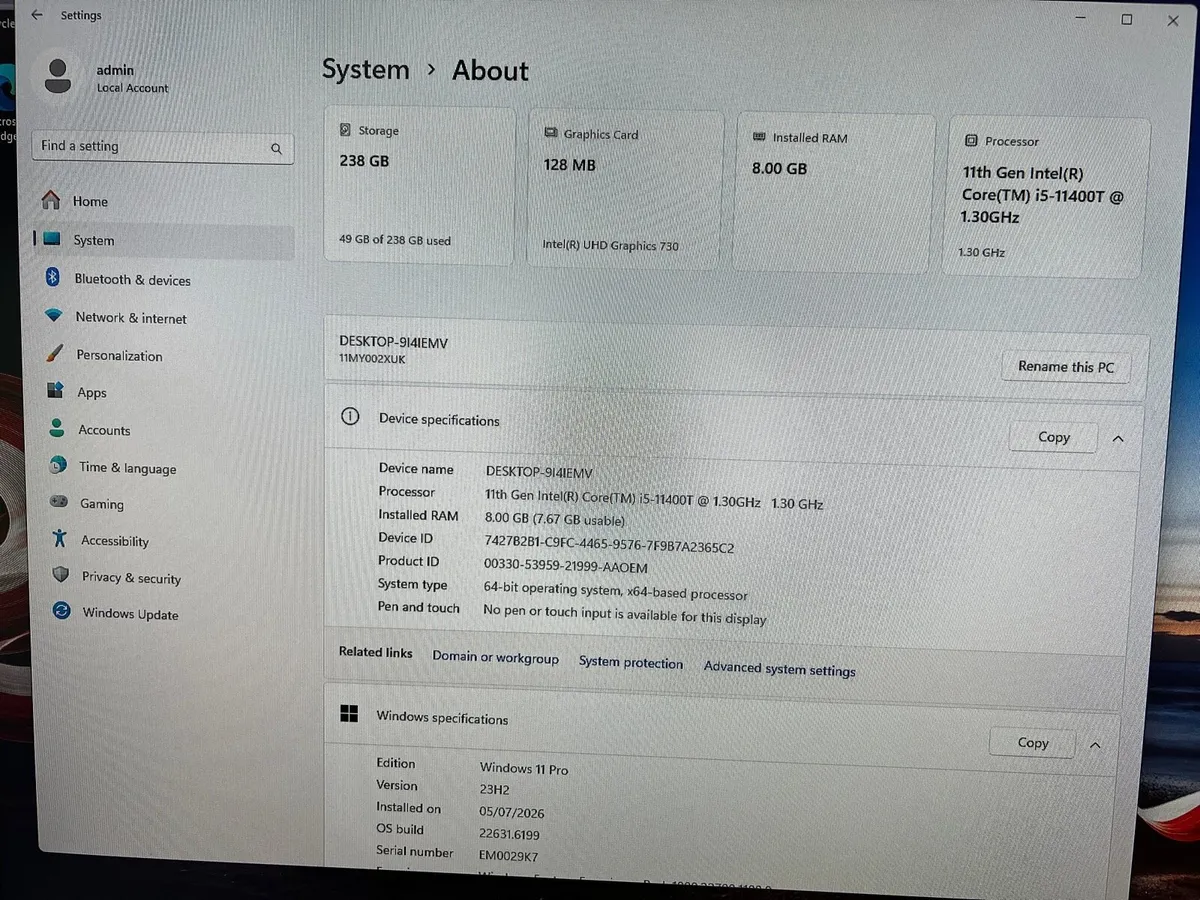Click the Serial number EM0029K7 value
Viewport: 1200px width, 900px height.
coord(508,856)
